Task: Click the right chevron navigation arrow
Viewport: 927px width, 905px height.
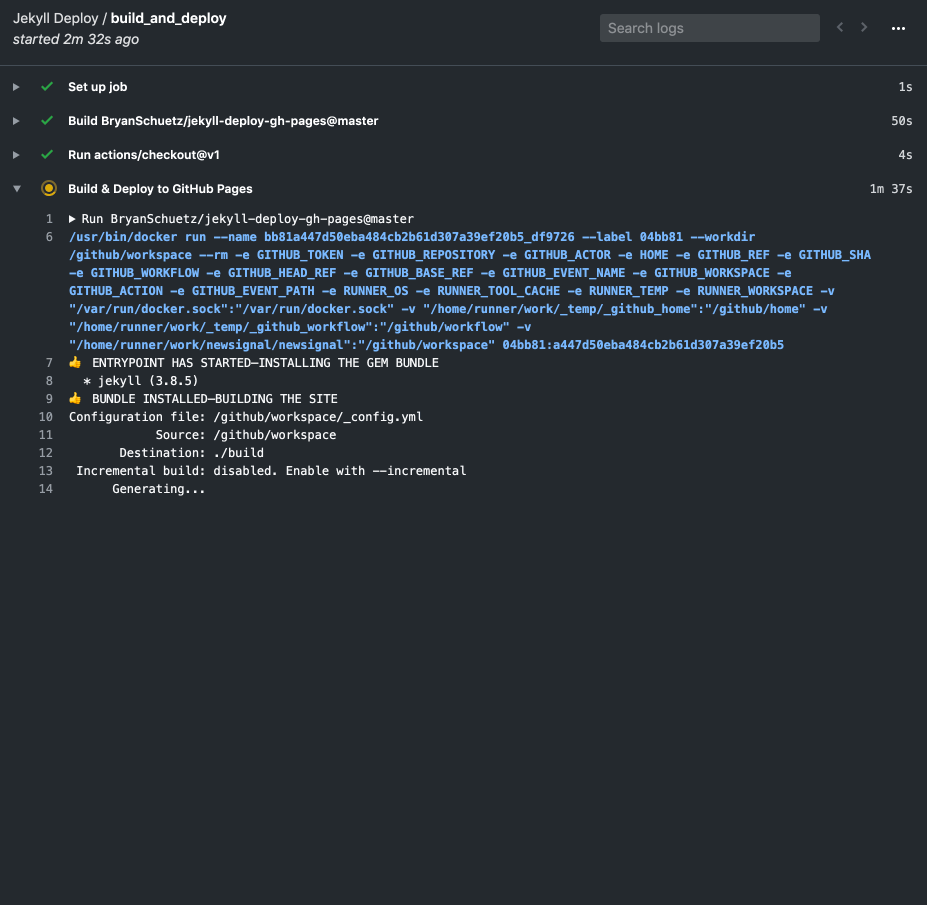Action: pos(863,27)
